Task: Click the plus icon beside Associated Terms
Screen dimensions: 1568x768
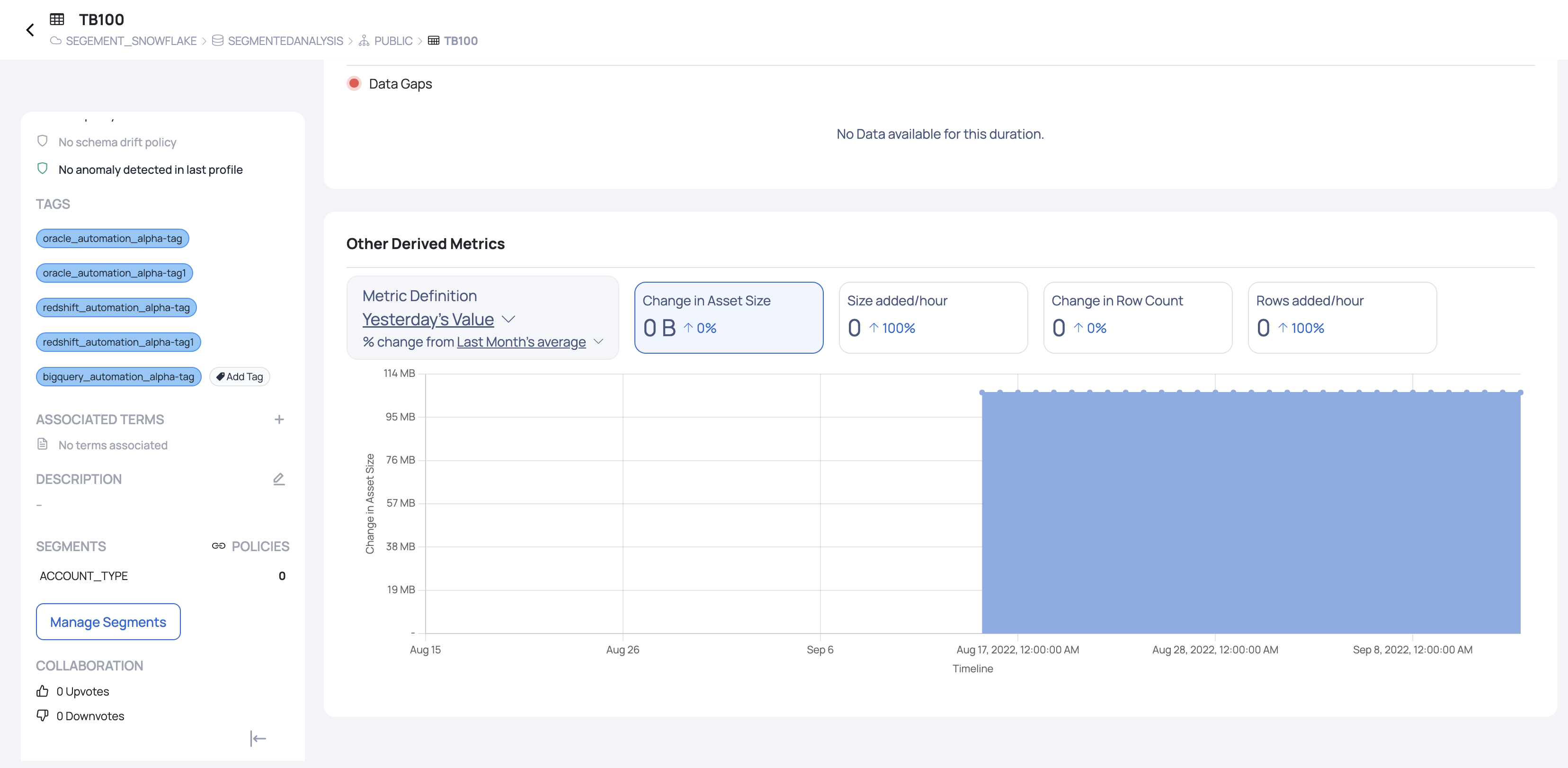Action: click(x=279, y=420)
